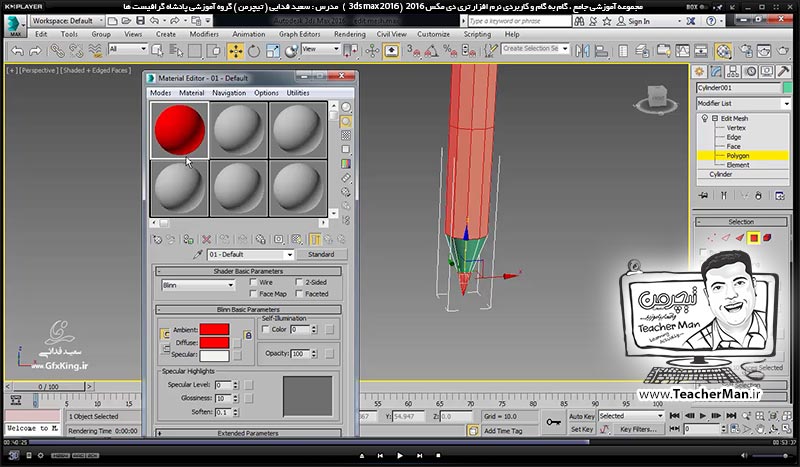This screenshot has width=800, height=467.
Task: Enable the 2-Sided checkbox
Action: tap(299, 282)
